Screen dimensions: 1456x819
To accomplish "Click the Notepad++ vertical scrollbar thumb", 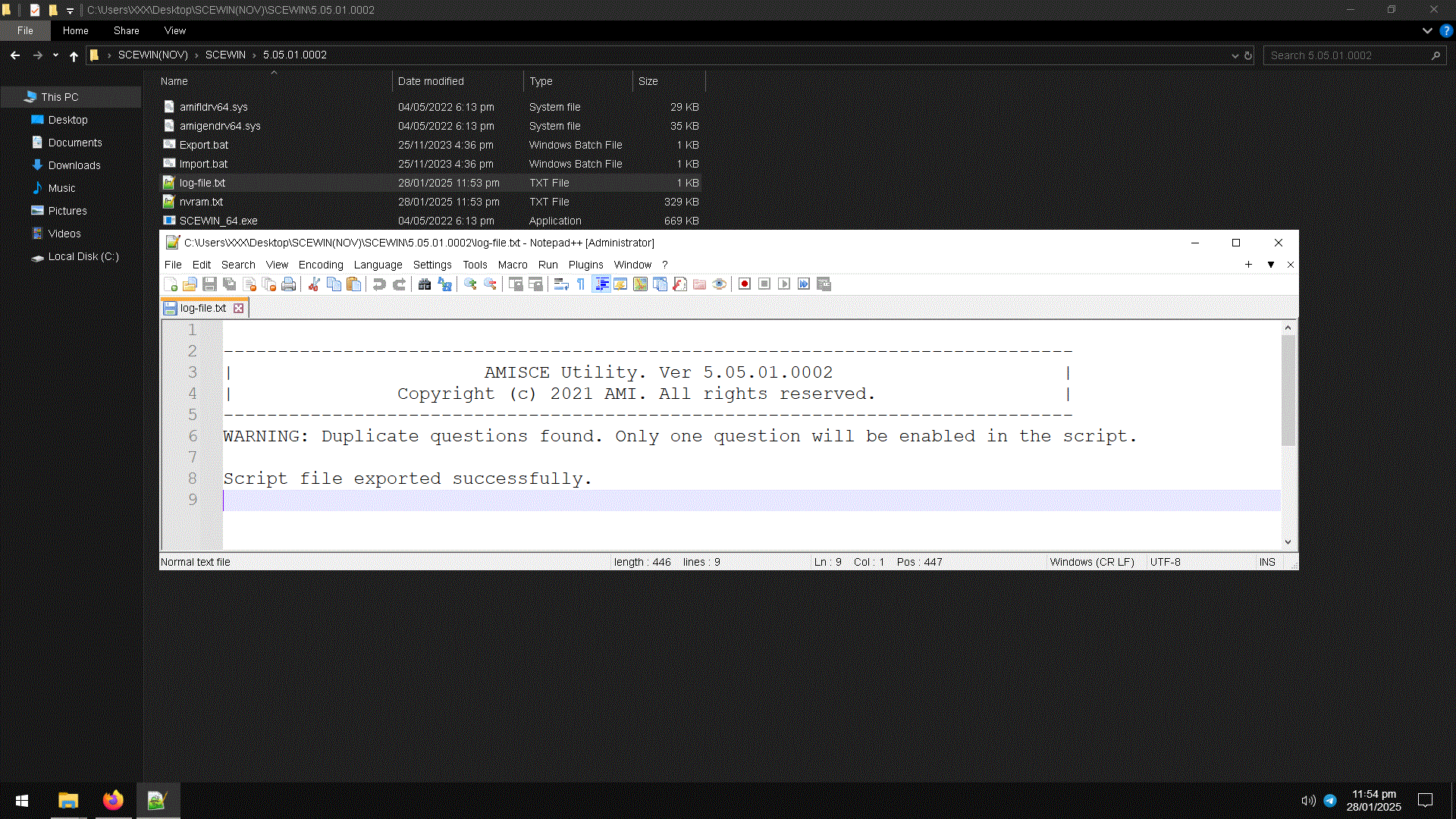I will coord(1288,391).
